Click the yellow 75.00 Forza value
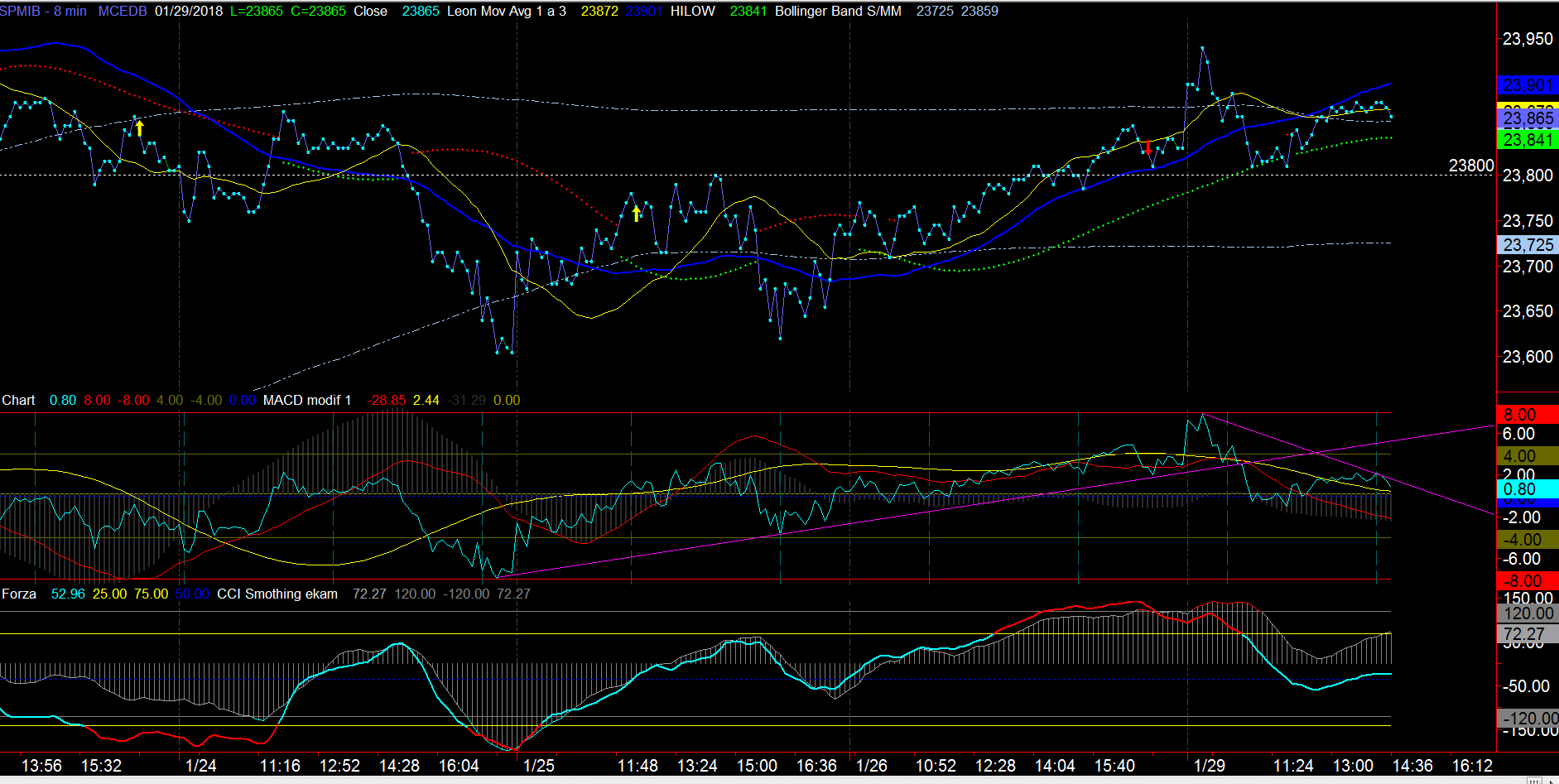 pyautogui.click(x=151, y=594)
